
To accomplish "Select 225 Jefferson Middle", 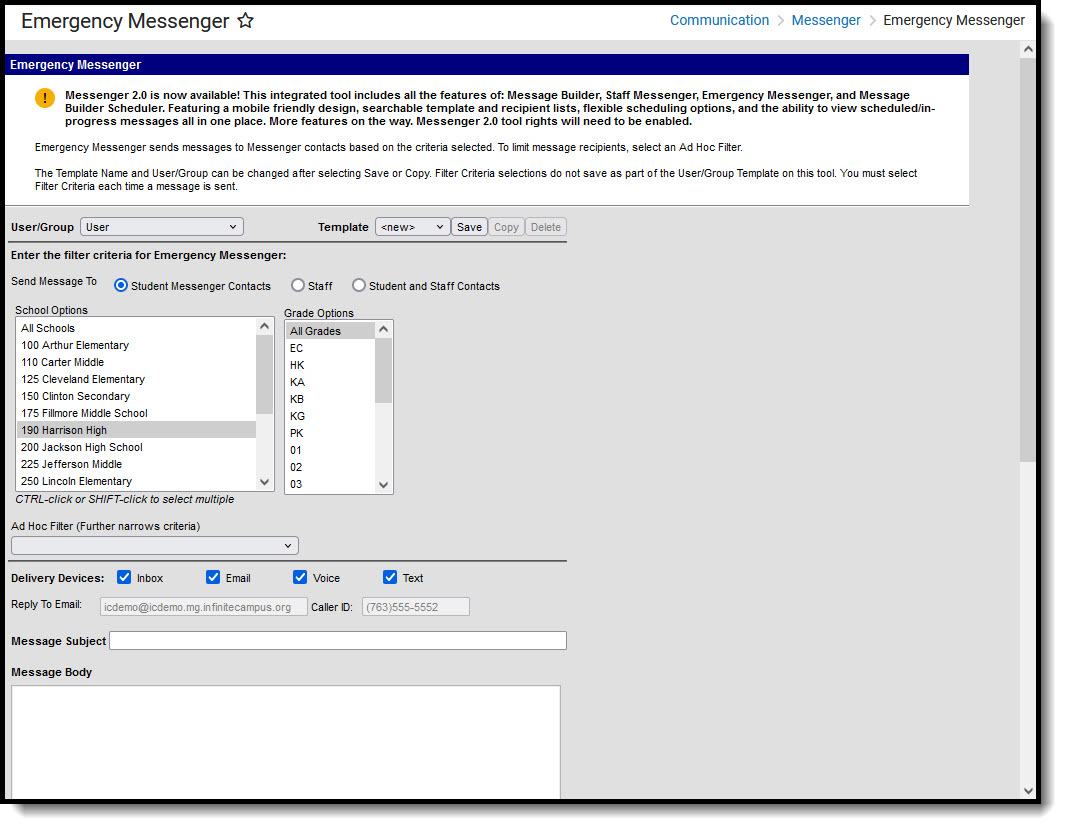I will [x=136, y=464].
